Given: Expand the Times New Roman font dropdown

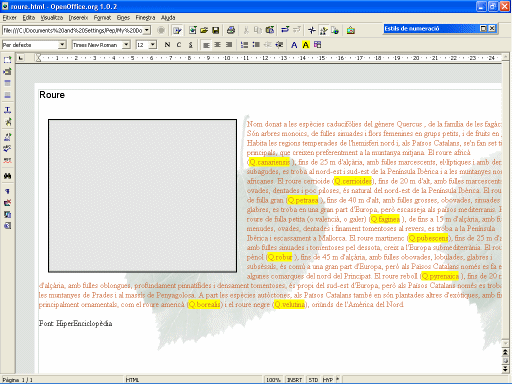Looking at the screenshot, I should [x=126, y=45].
